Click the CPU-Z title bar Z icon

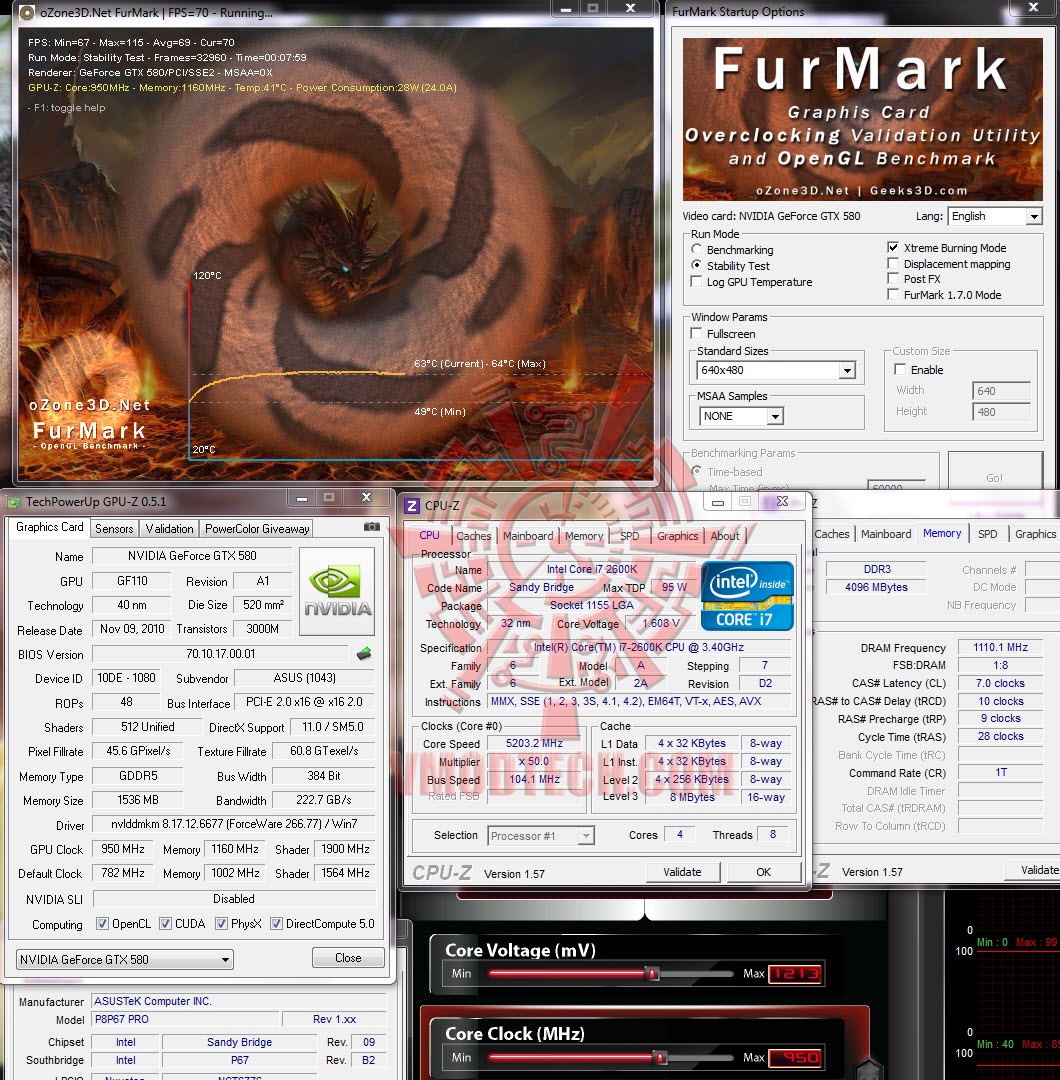pyautogui.click(x=412, y=506)
